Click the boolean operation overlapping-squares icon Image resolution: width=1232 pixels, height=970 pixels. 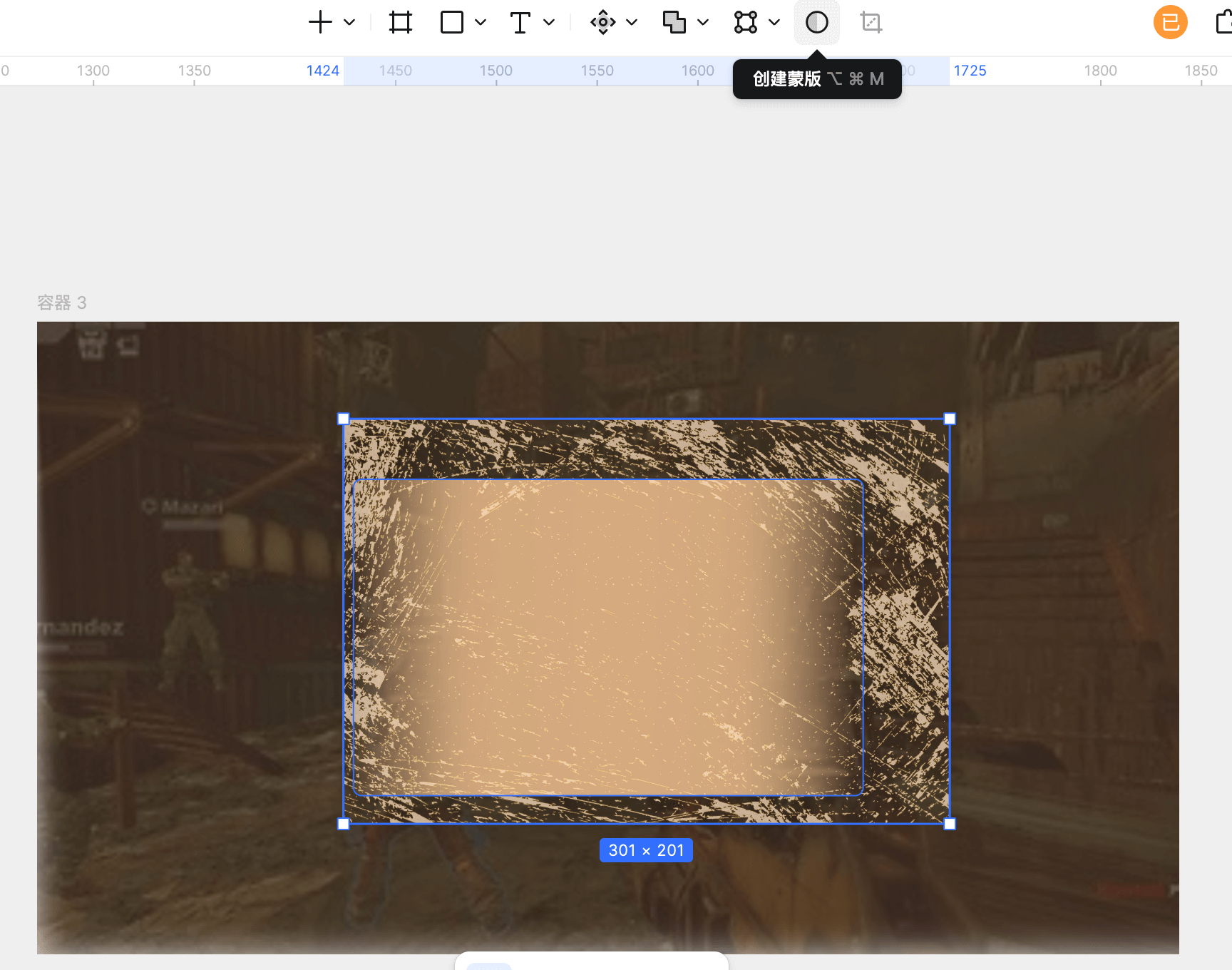pyautogui.click(x=674, y=22)
